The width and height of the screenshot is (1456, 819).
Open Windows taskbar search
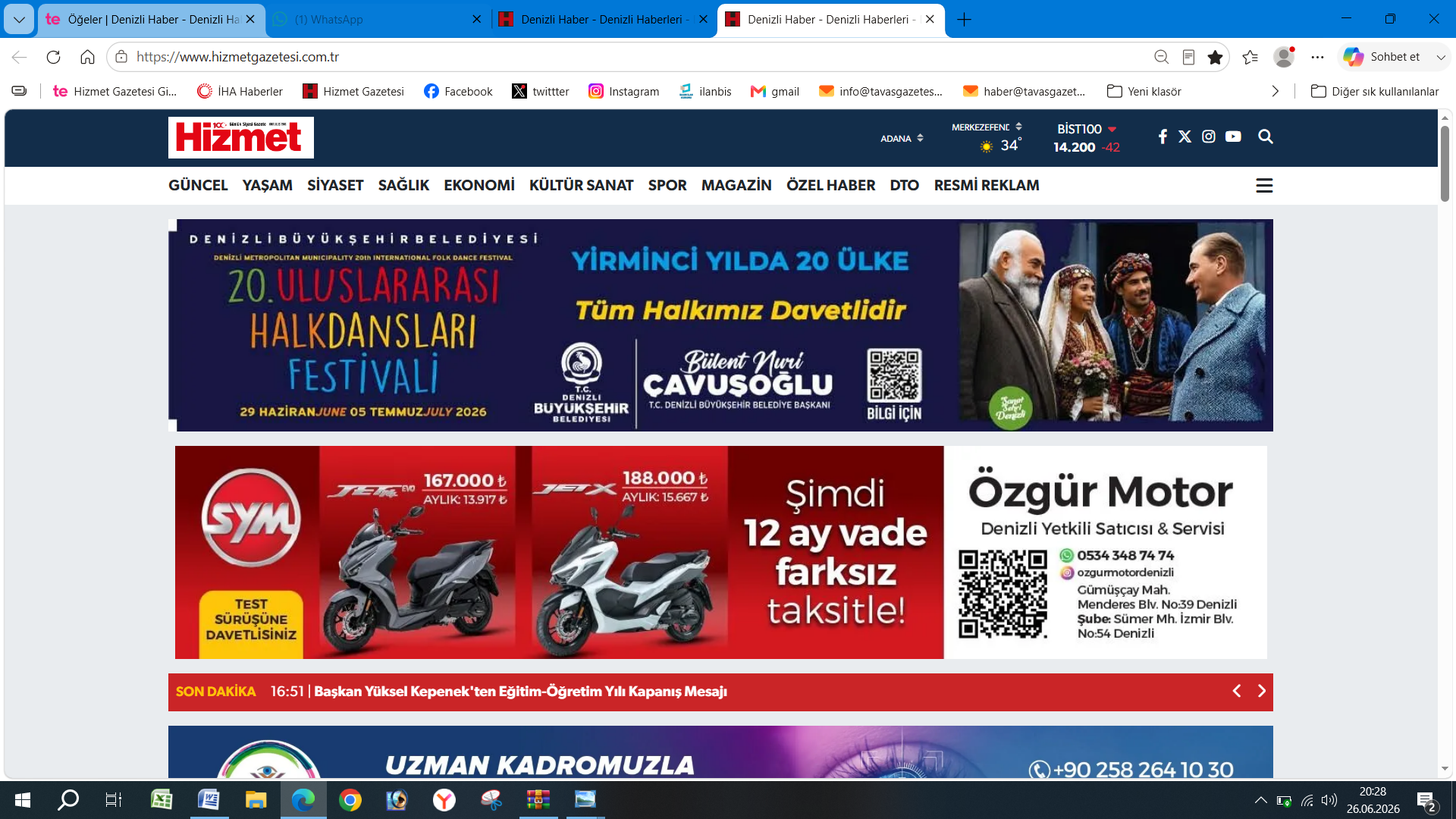pos(68,800)
